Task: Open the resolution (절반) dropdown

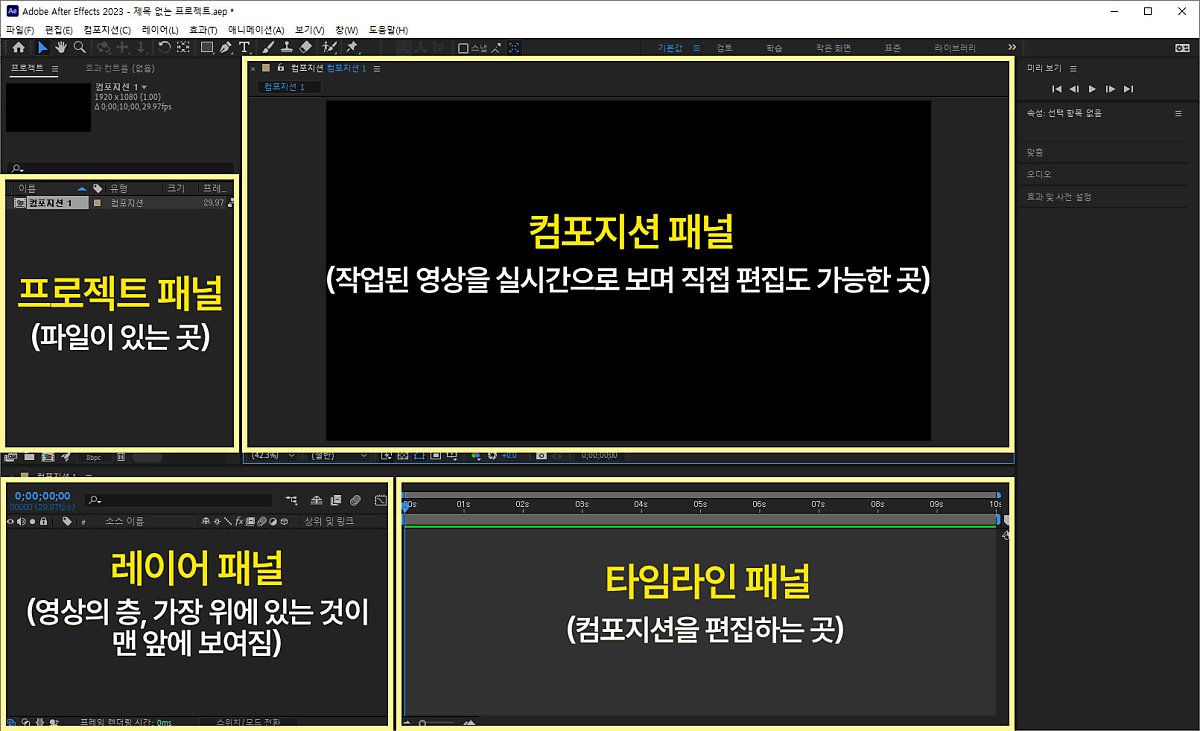Action: [x=336, y=455]
